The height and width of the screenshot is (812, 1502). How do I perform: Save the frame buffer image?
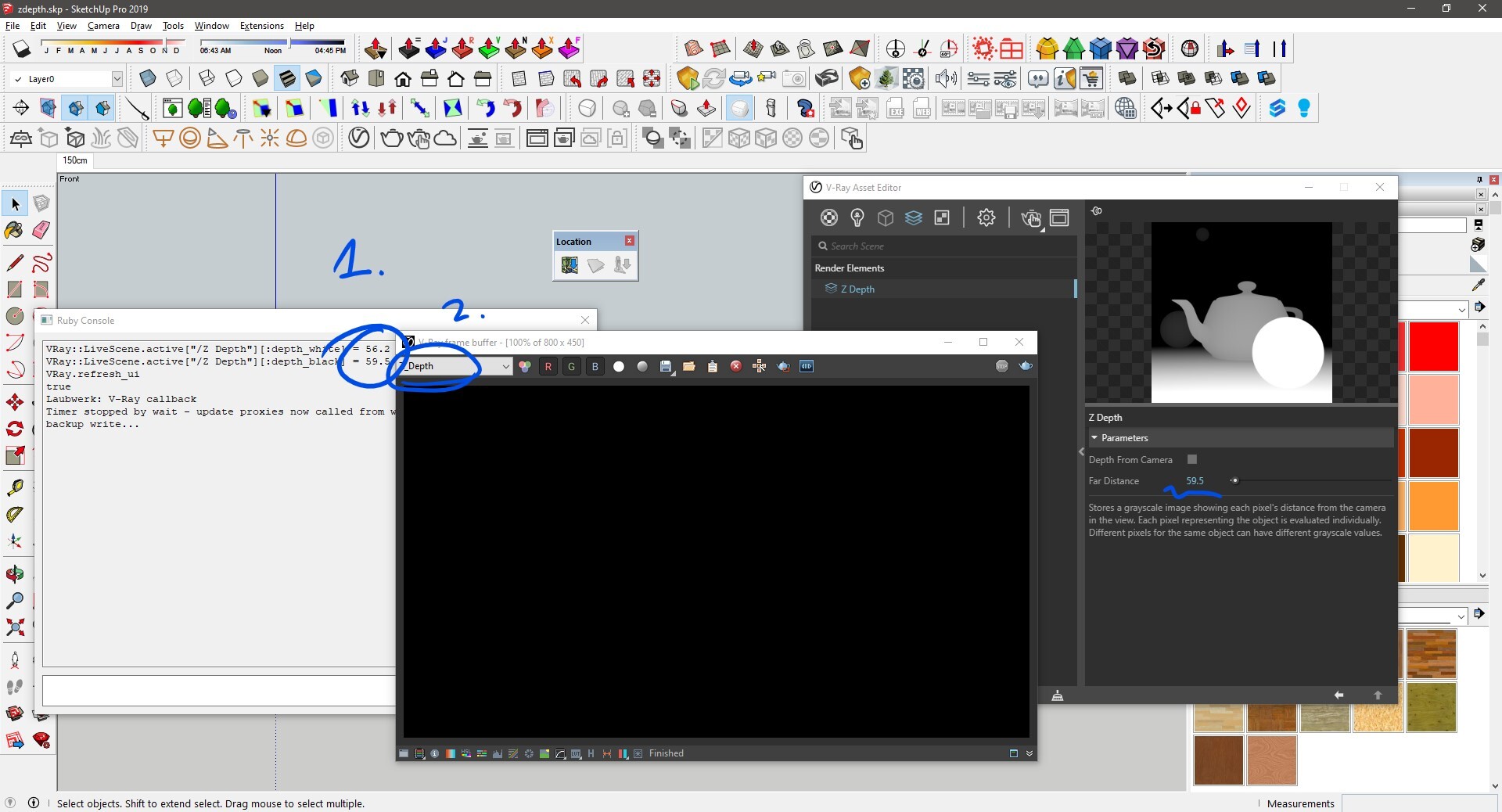[x=665, y=366]
